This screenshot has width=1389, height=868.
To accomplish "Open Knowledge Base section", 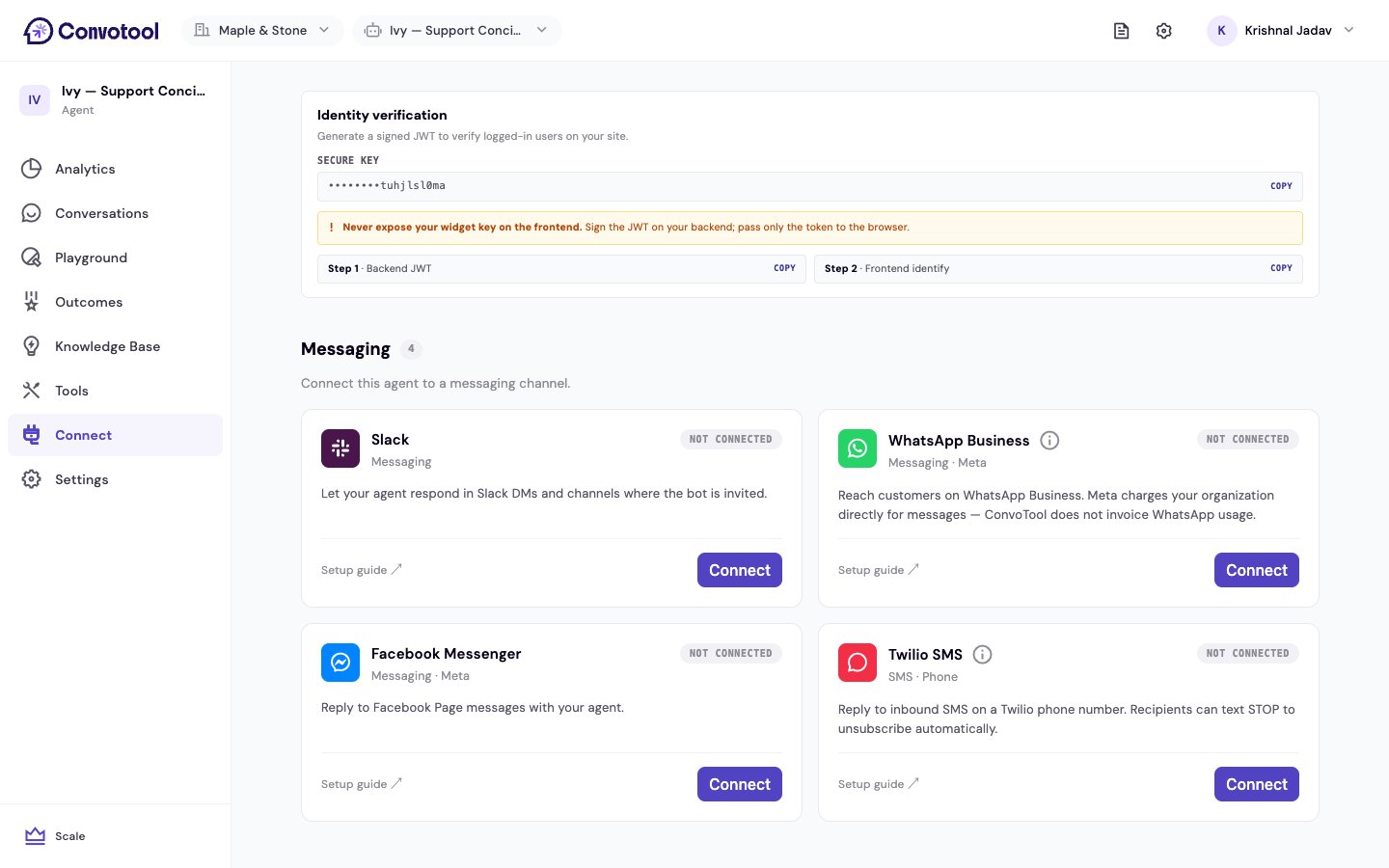I will pos(115,346).
